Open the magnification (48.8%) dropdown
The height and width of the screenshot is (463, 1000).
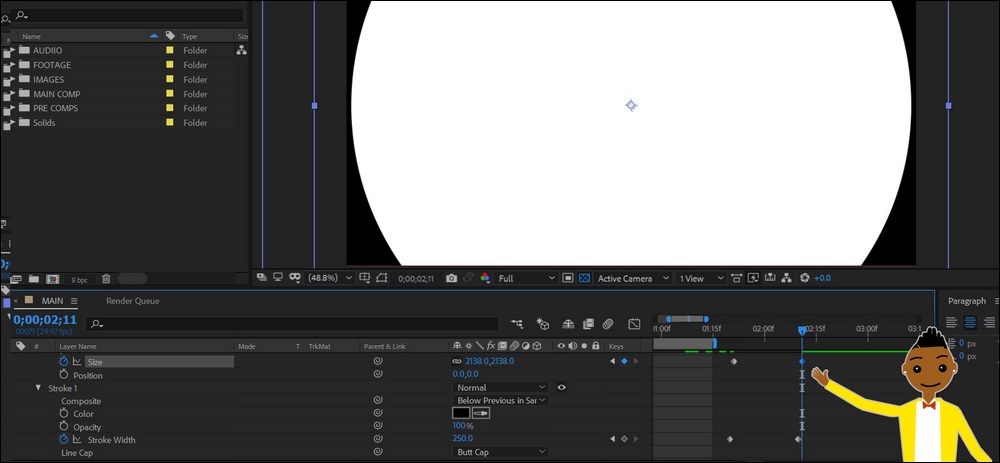[x=330, y=278]
